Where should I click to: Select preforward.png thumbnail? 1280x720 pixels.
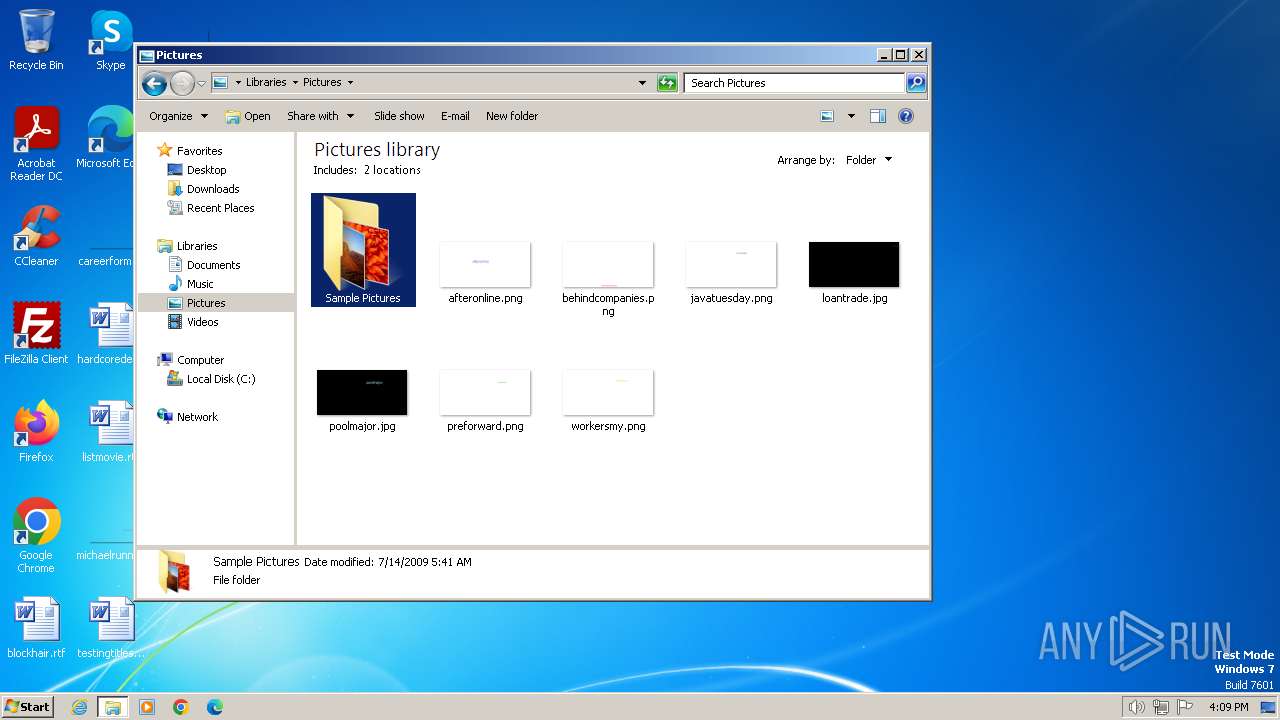[485, 393]
